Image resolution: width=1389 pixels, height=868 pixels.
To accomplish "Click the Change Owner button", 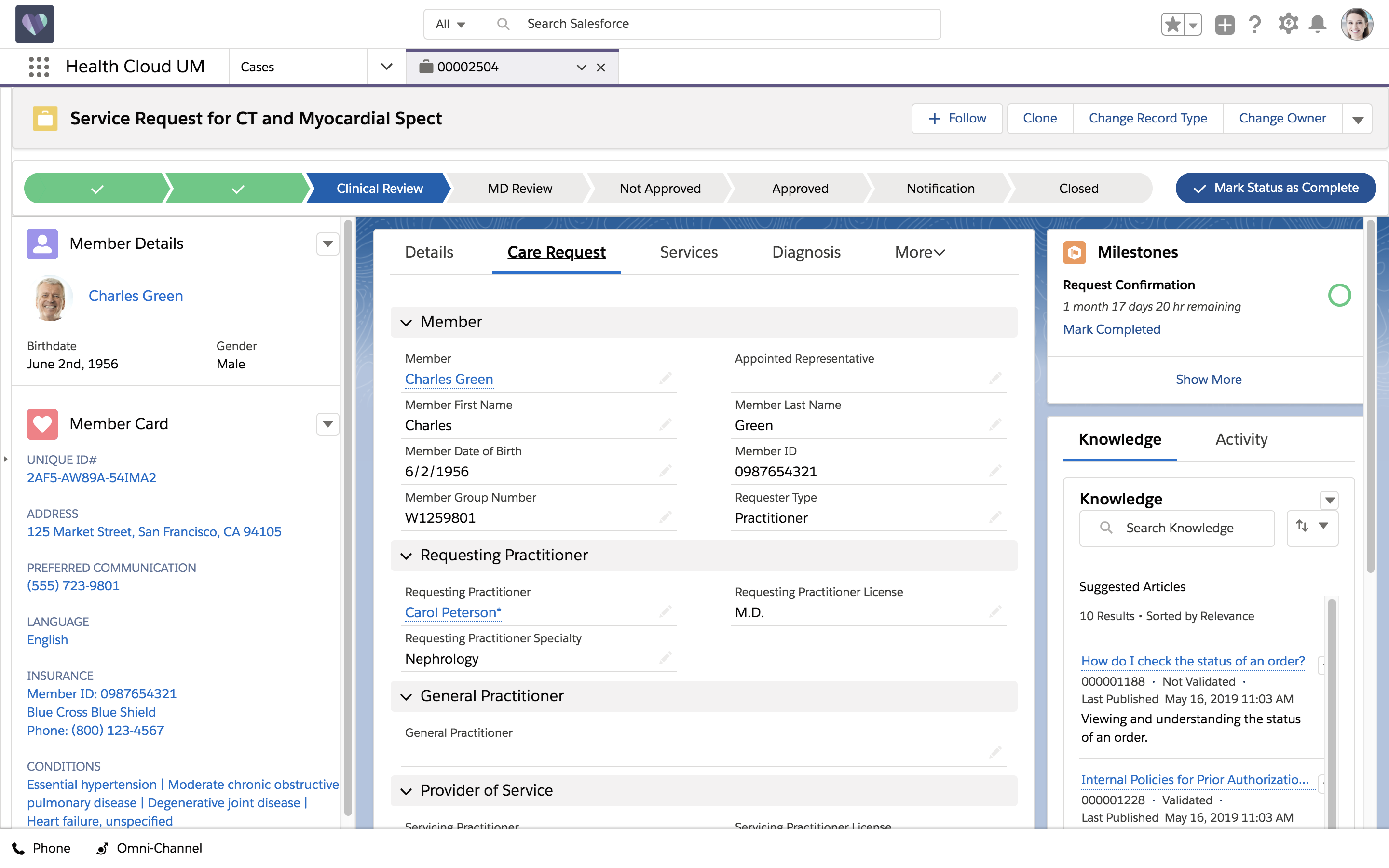I will 1282,118.
